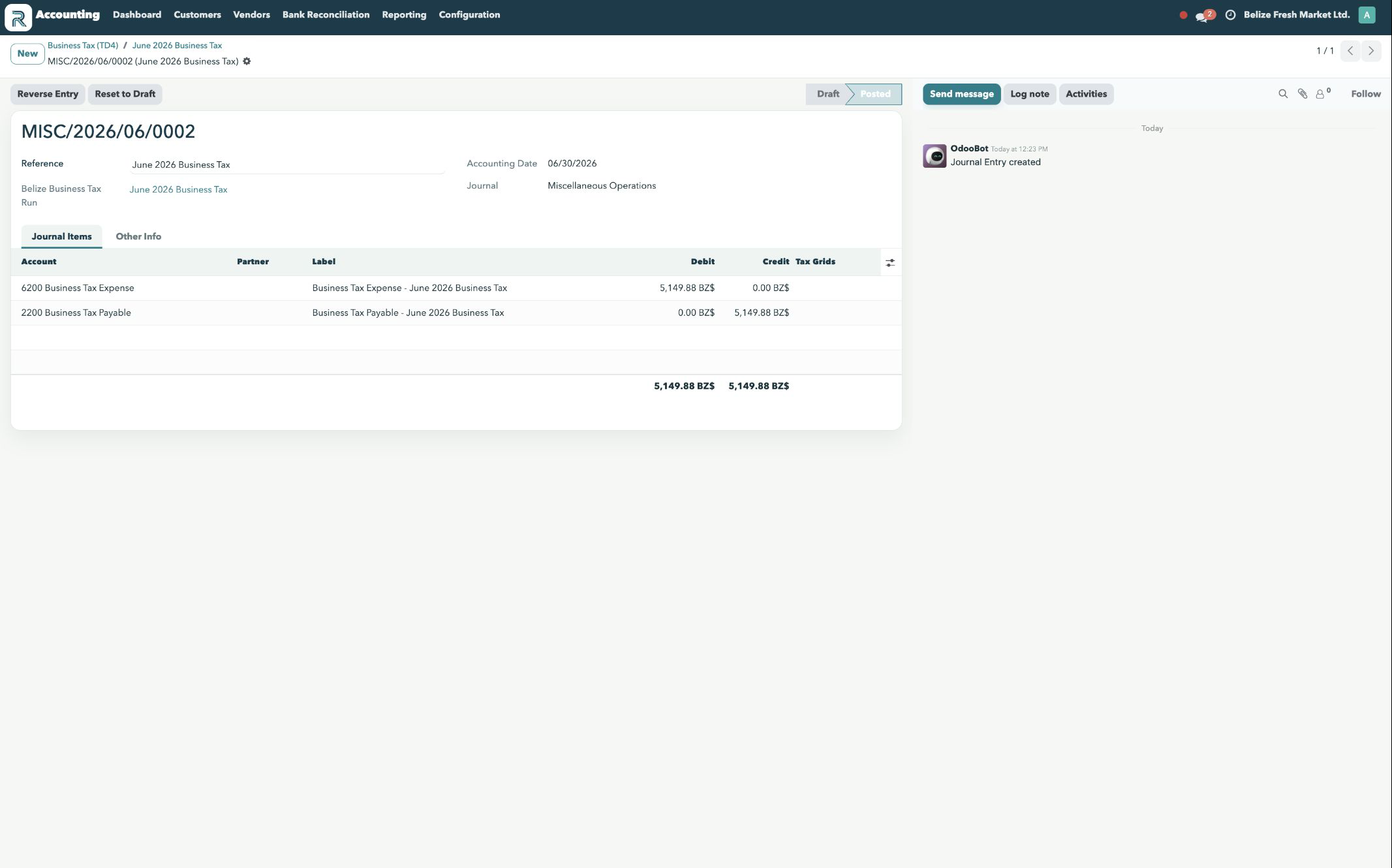Screen dimensions: 1392x868
Task: Click the Log note button
Action: point(1030,94)
